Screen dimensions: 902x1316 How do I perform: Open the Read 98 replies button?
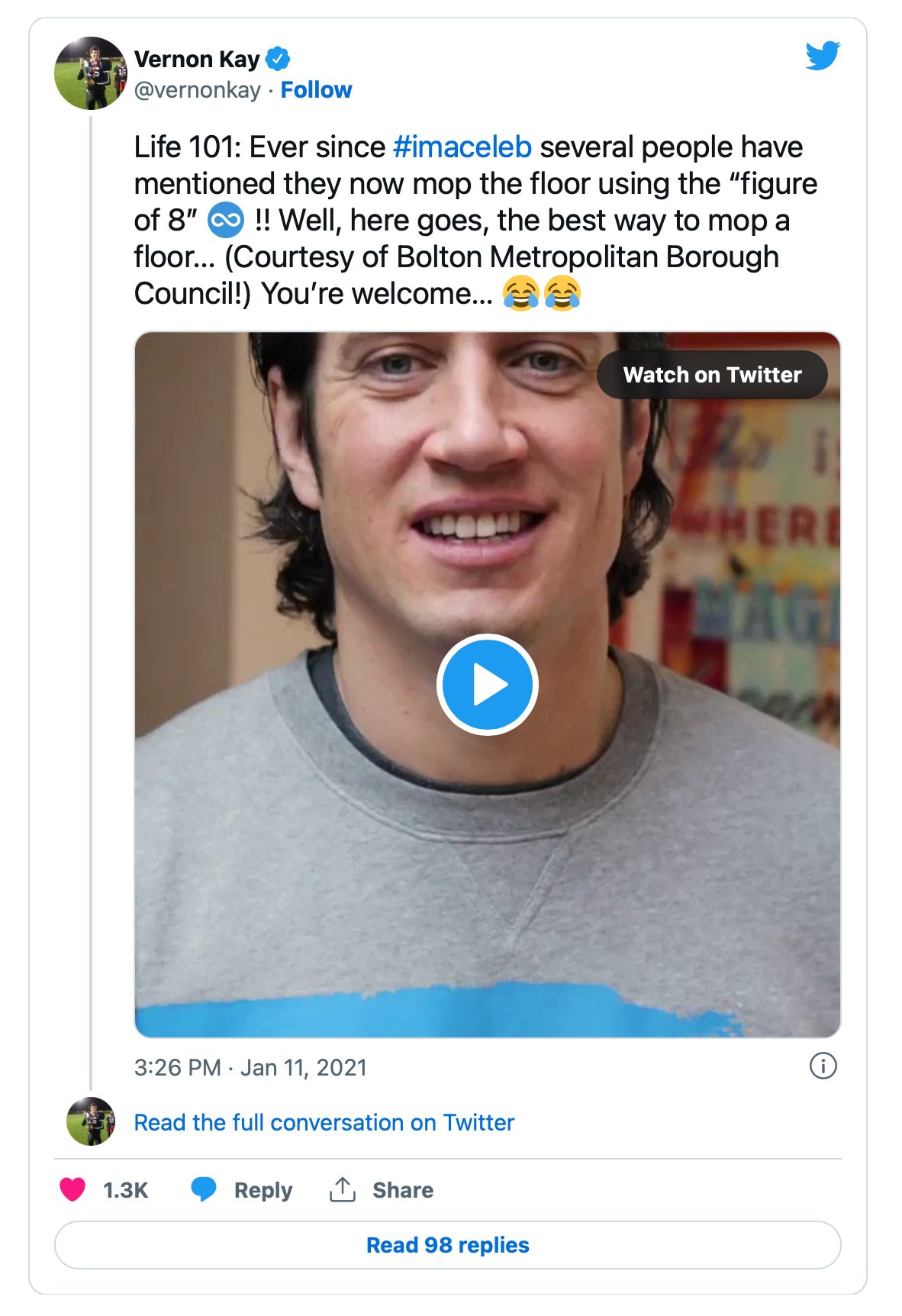[x=448, y=1245]
